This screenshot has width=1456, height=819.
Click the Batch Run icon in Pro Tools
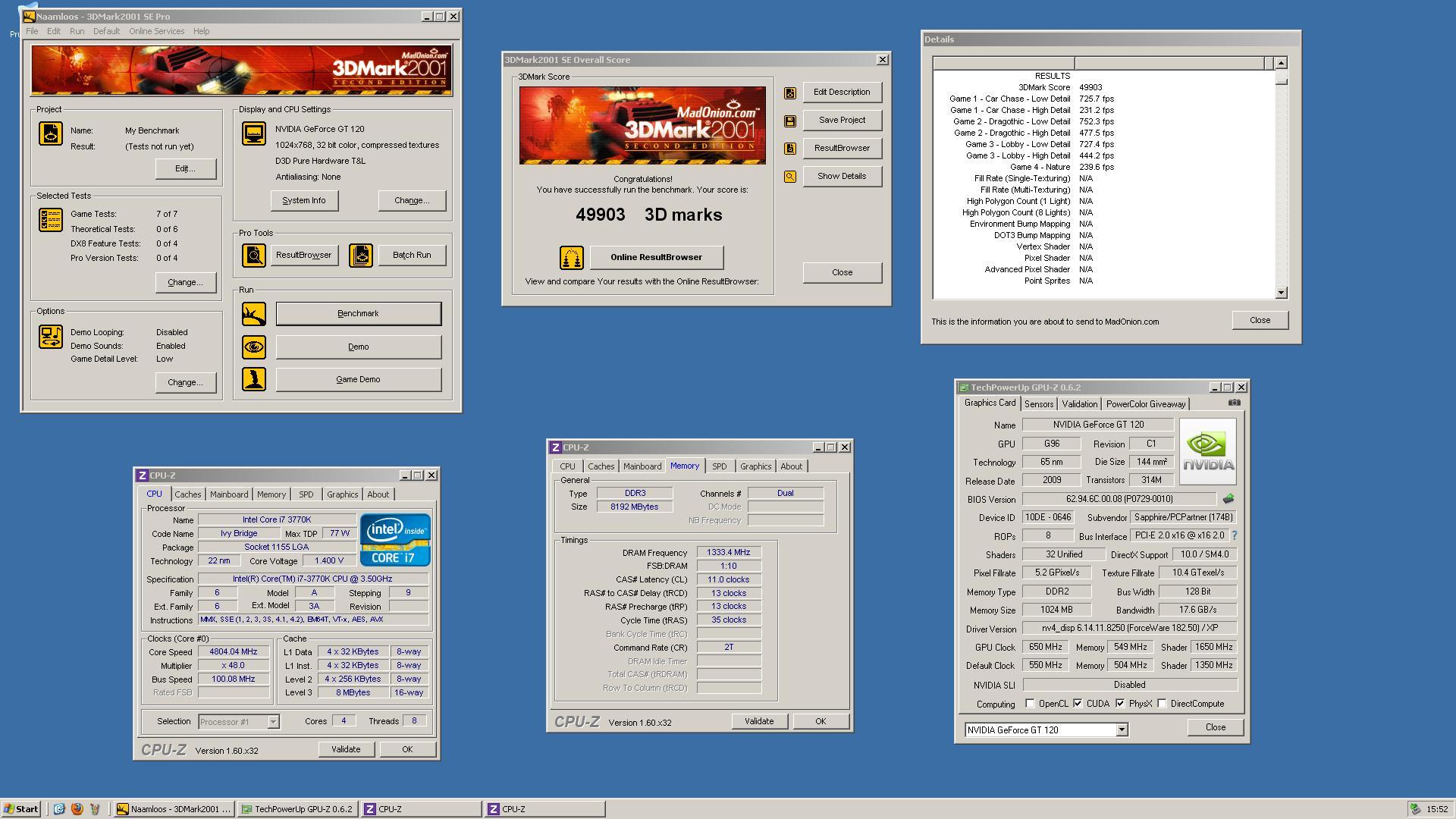[x=361, y=256]
